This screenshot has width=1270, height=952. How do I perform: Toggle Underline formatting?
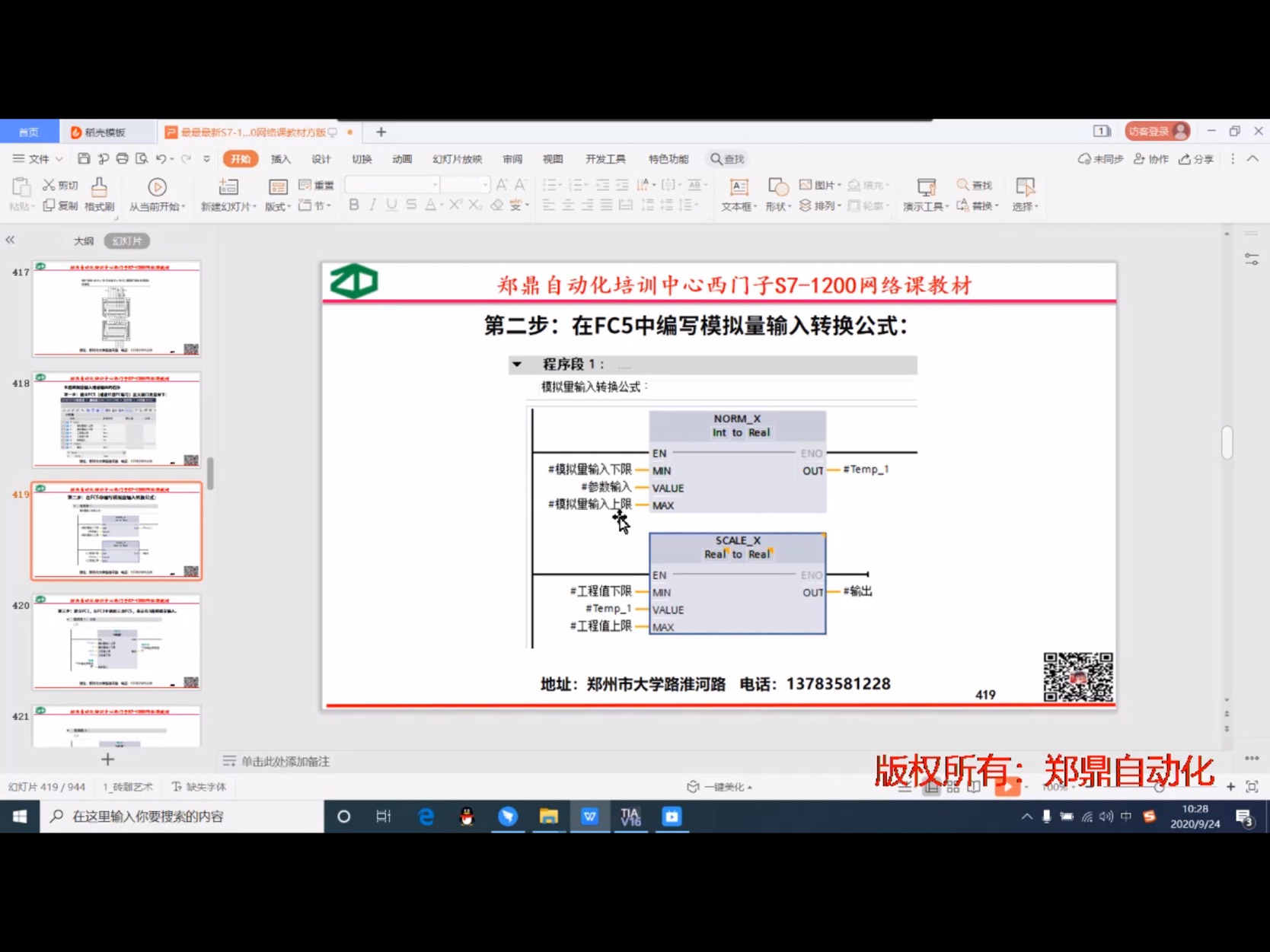[x=391, y=205]
